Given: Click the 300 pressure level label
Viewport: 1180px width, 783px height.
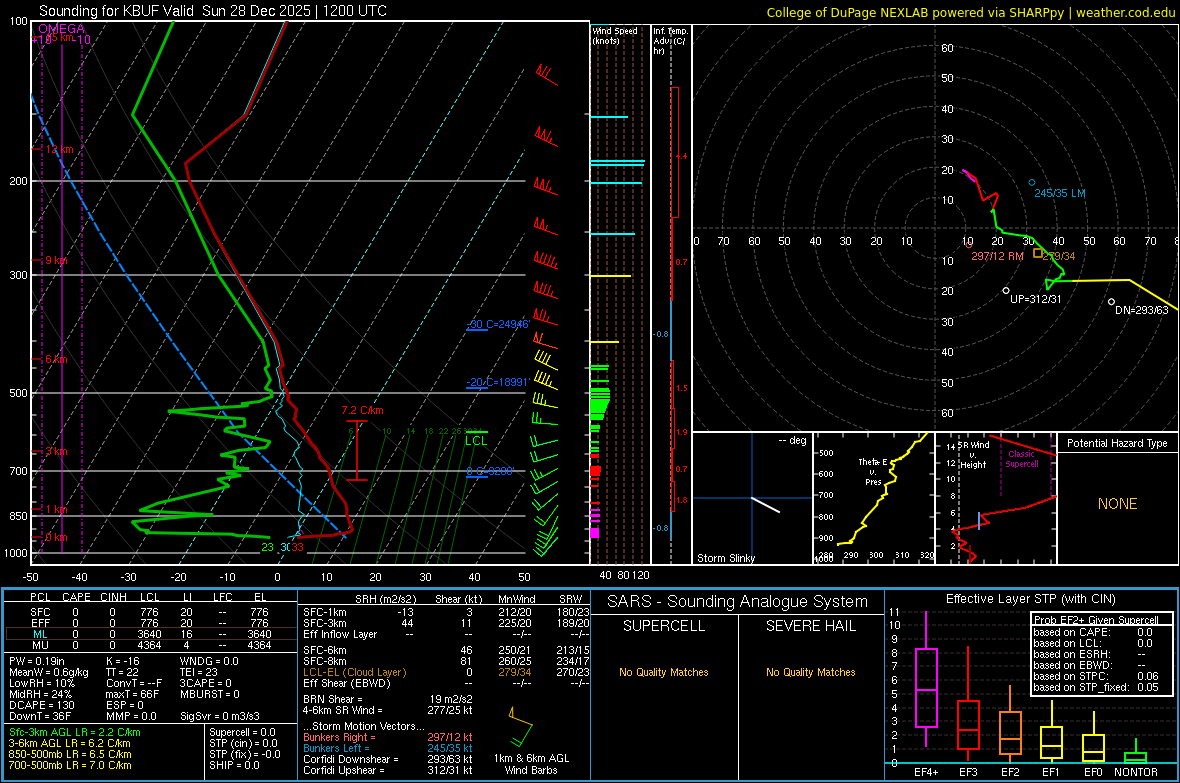Looking at the screenshot, I should tap(17, 276).
